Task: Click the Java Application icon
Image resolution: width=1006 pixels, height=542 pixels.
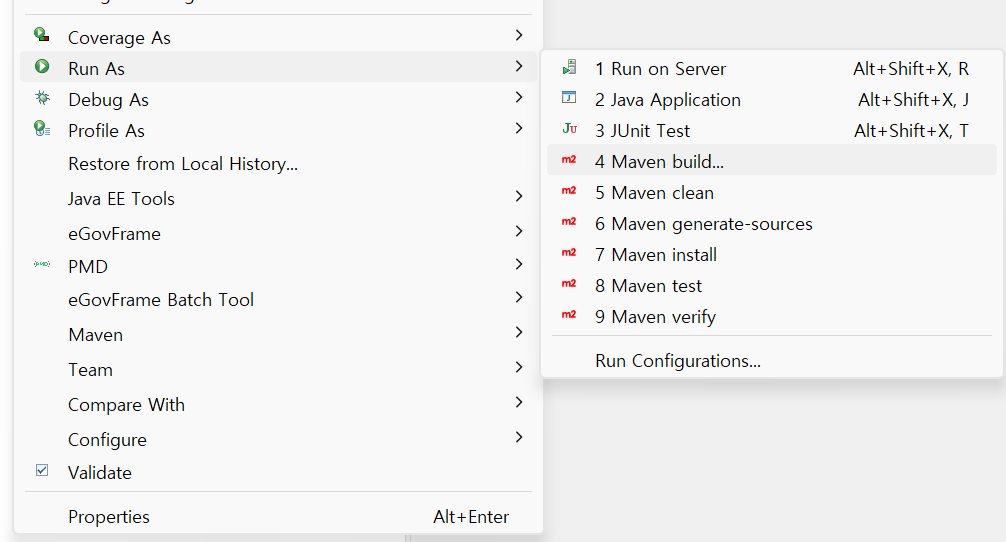Action: point(569,99)
